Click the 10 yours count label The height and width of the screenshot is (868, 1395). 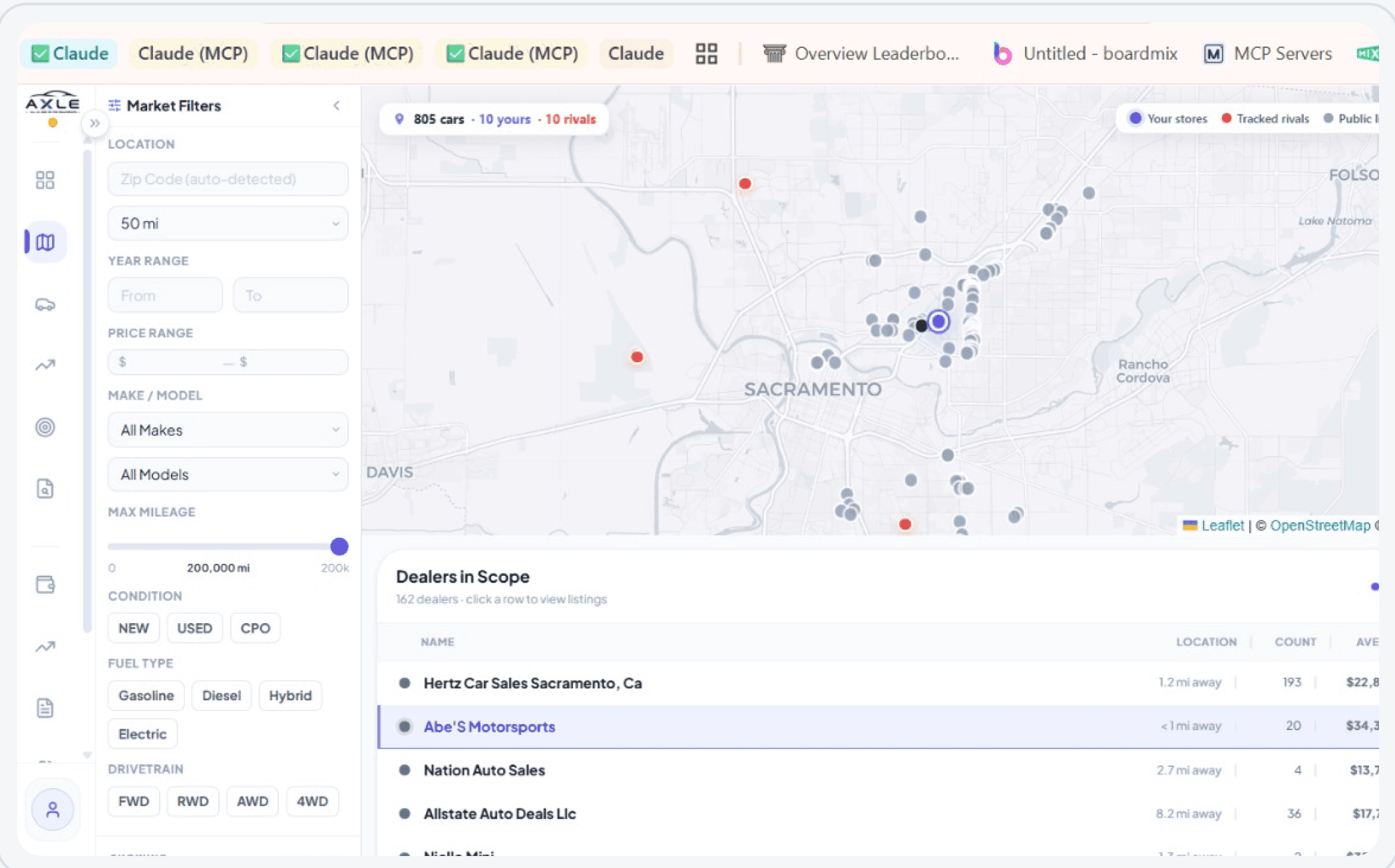pos(504,119)
